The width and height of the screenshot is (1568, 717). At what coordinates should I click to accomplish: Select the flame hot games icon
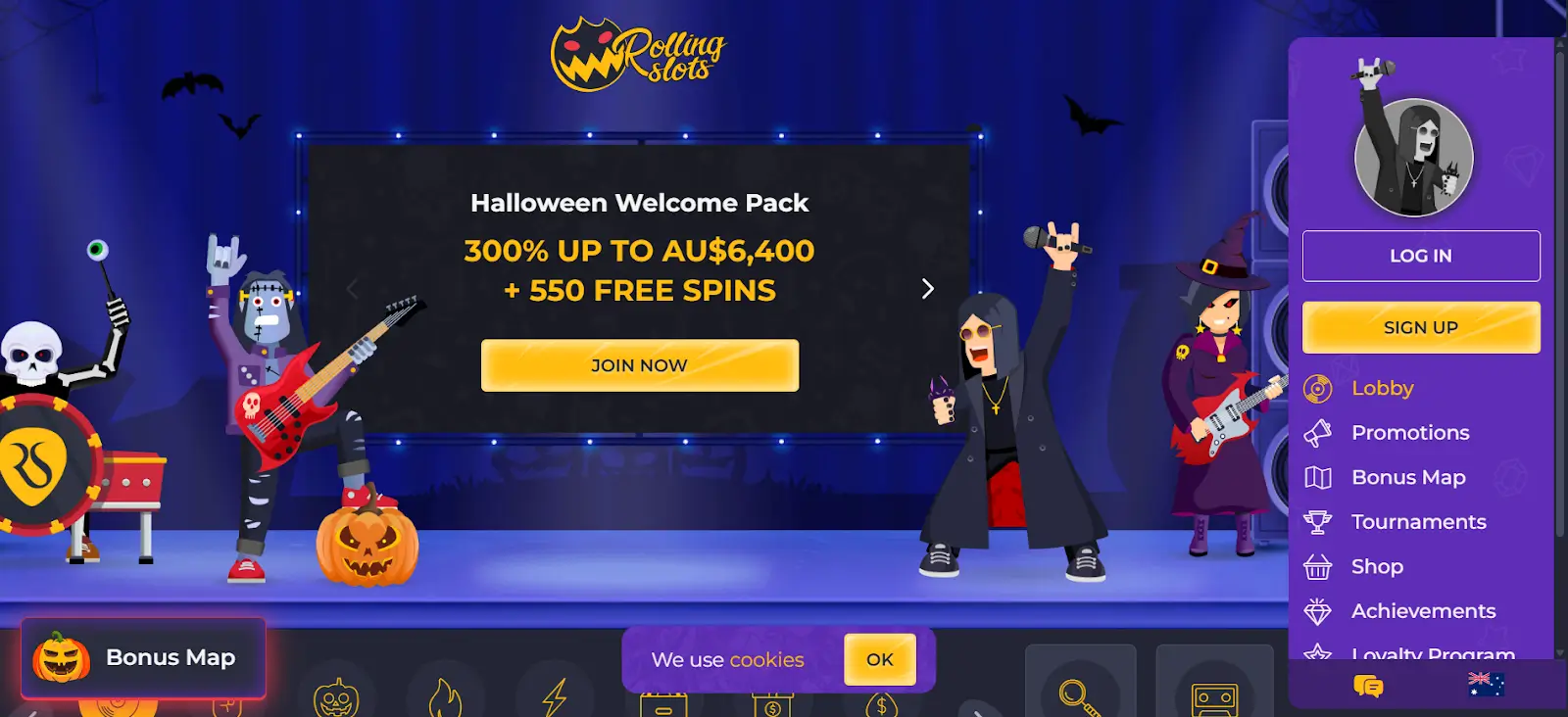[445, 697]
